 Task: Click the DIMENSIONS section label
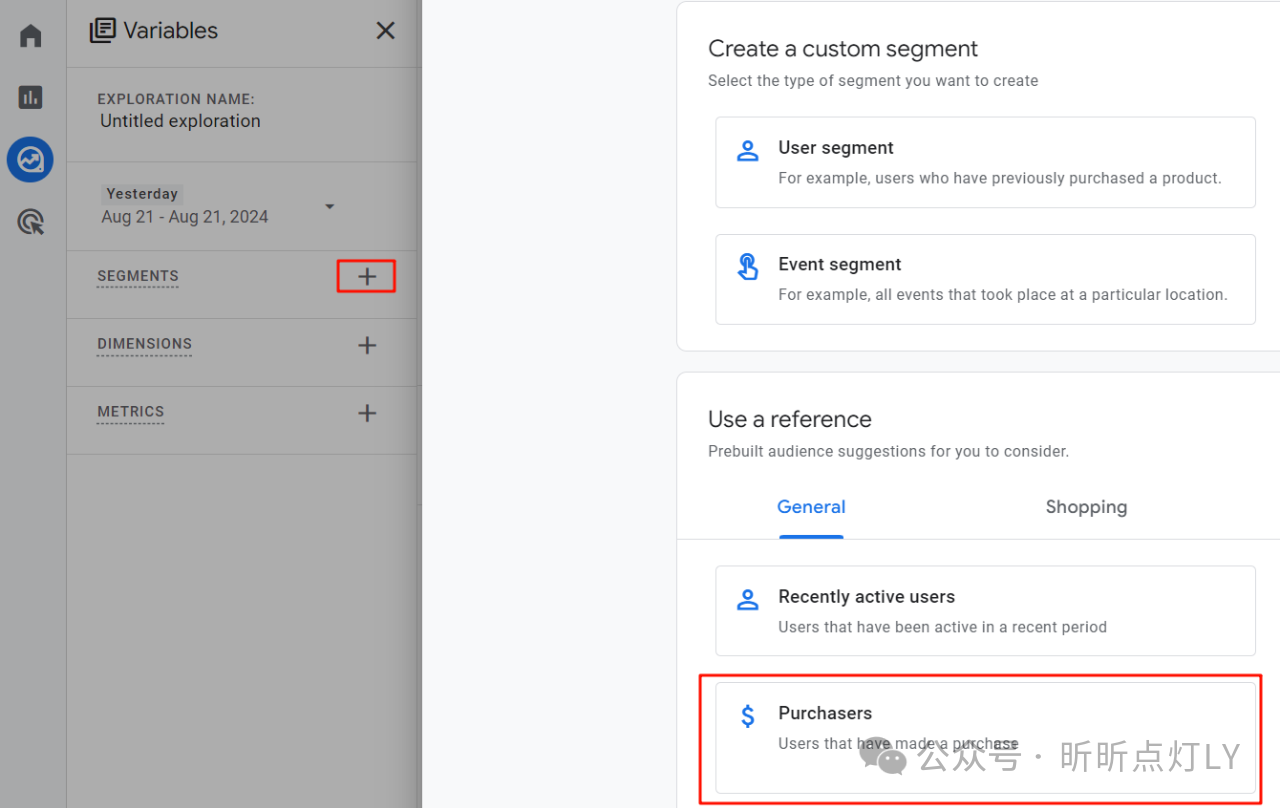point(144,344)
